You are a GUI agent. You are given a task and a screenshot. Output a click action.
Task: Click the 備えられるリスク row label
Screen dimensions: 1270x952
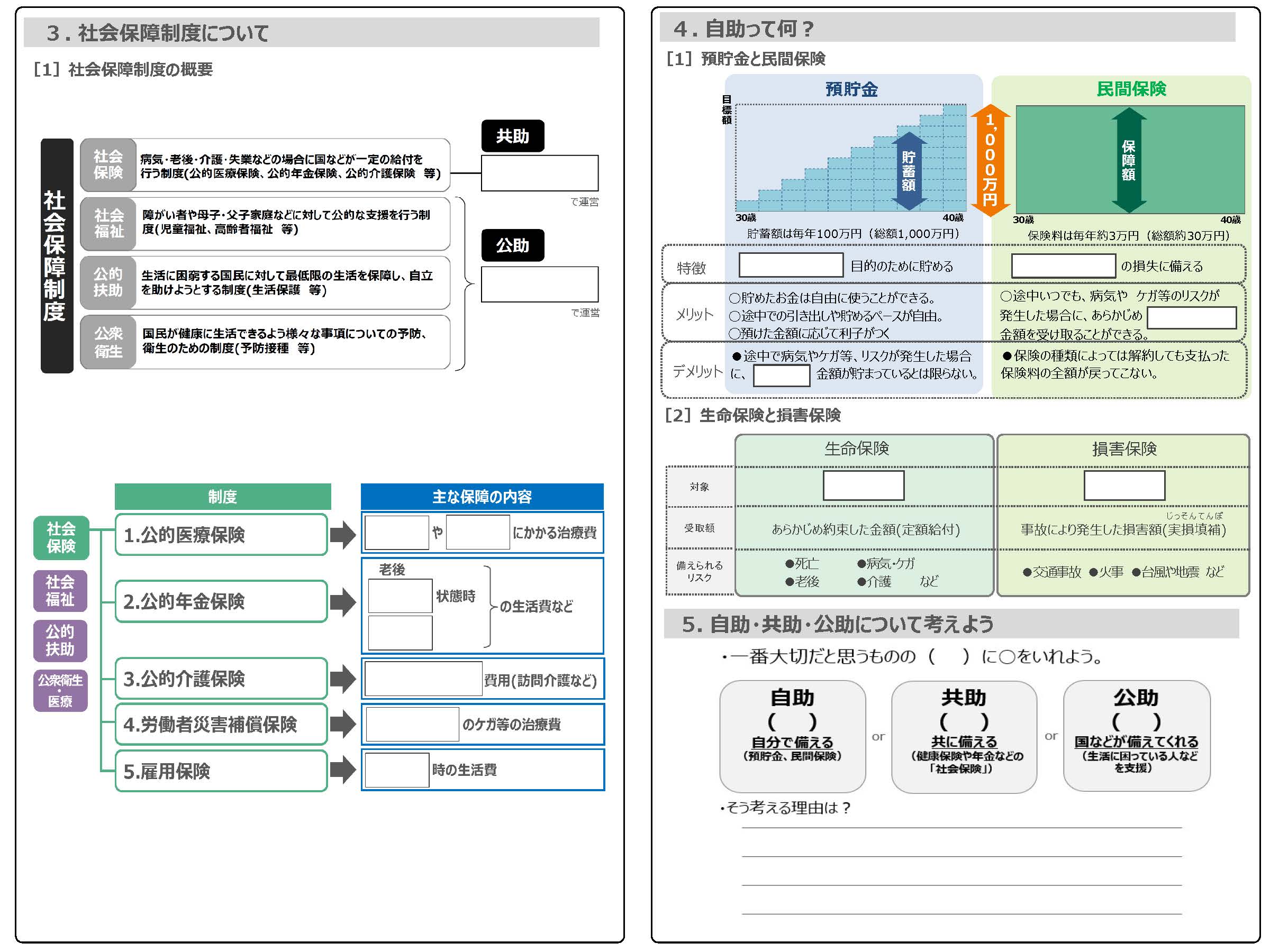pyautogui.click(x=700, y=572)
